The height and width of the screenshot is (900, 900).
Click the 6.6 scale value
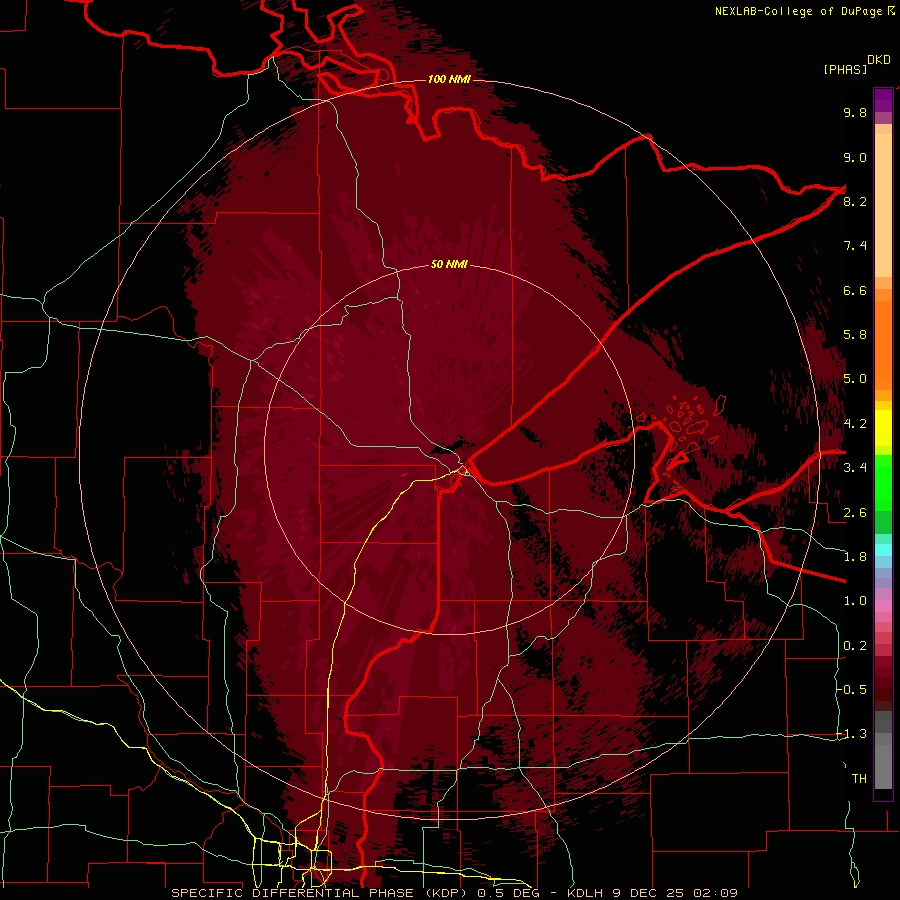click(x=855, y=291)
